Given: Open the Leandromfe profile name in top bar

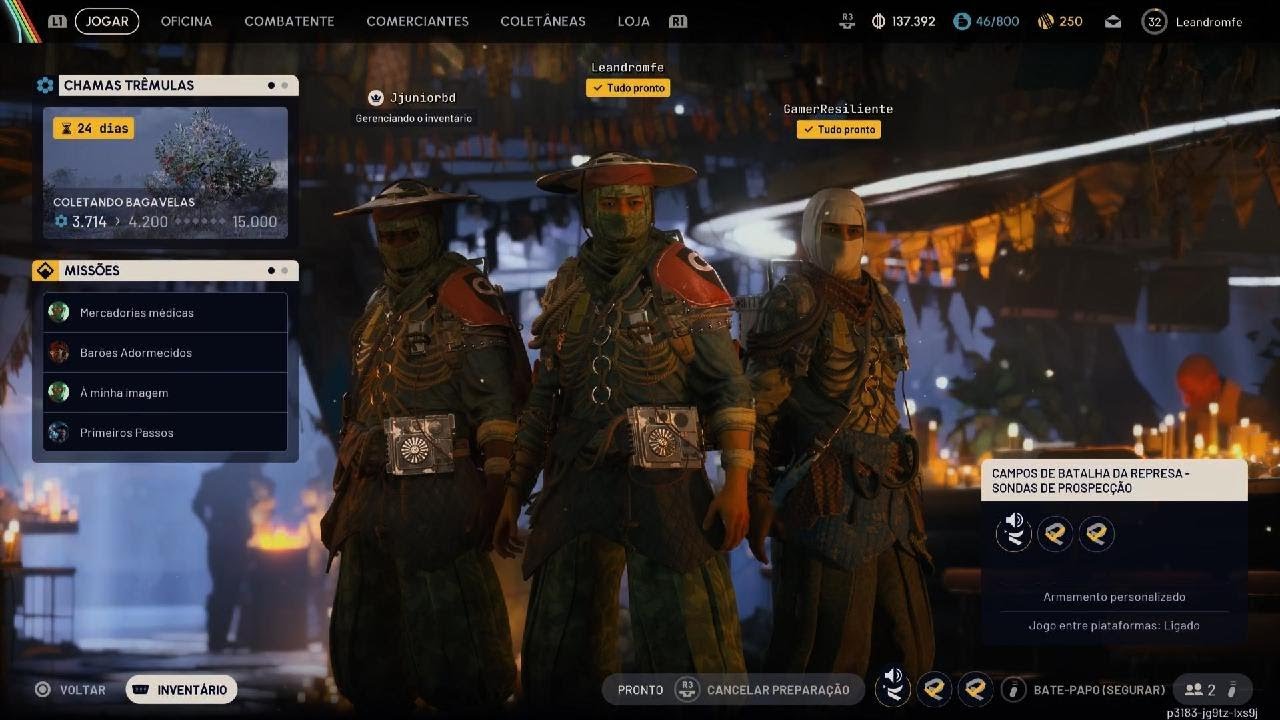Looking at the screenshot, I should tap(1208, 22).
